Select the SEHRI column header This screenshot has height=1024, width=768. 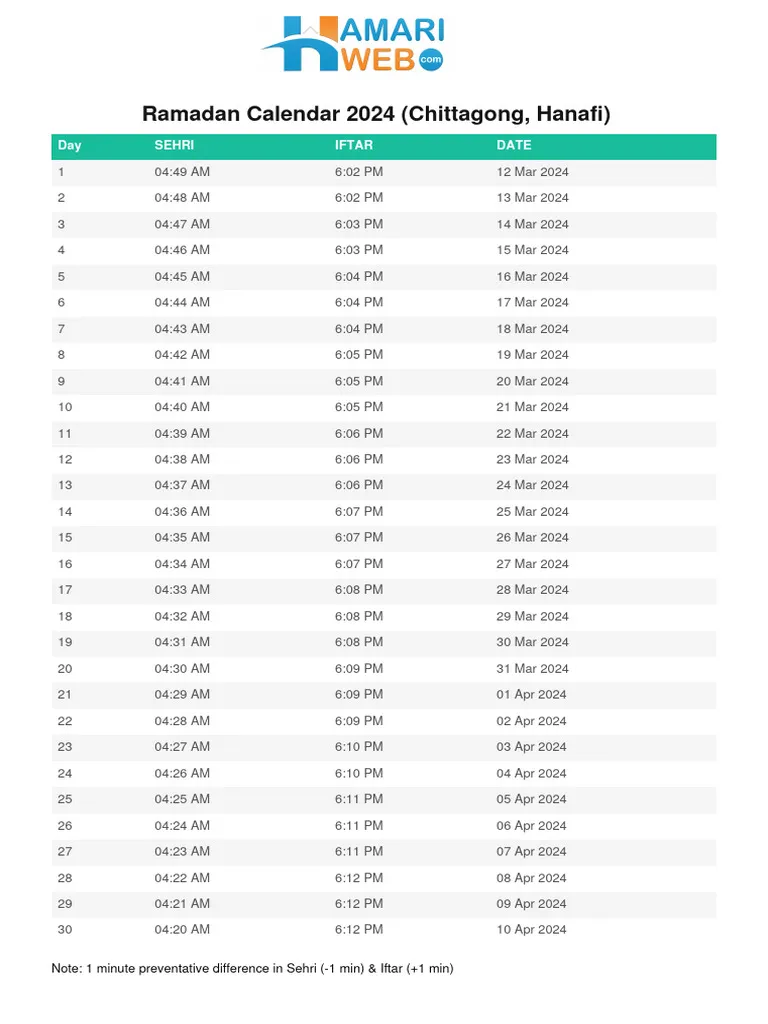(x=174, y=145)
